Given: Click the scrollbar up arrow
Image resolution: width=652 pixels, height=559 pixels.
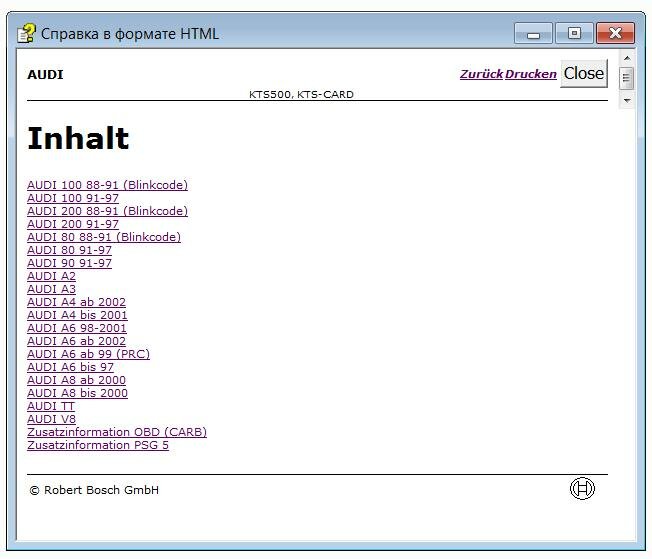Looking at the screenshot, I should [627, 59].
